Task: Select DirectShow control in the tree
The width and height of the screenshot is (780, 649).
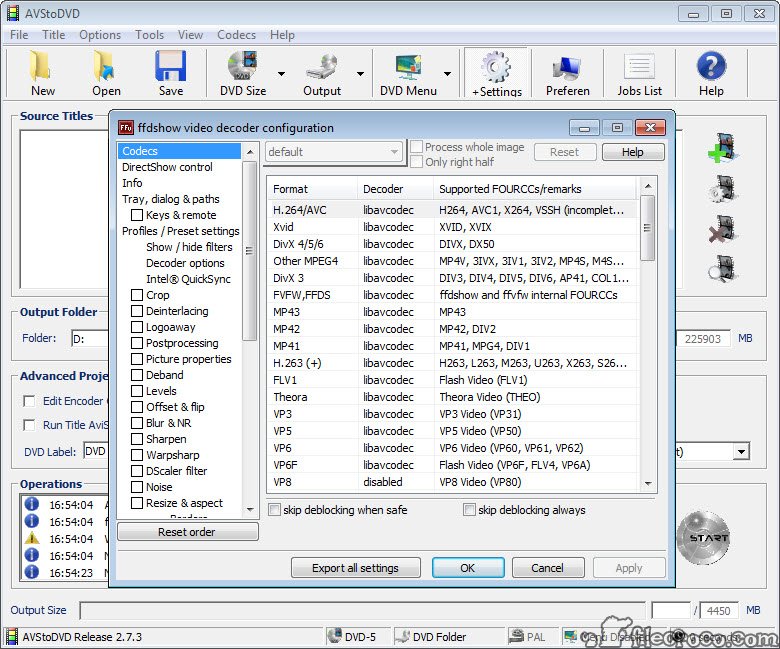Action: coord(167,167)
